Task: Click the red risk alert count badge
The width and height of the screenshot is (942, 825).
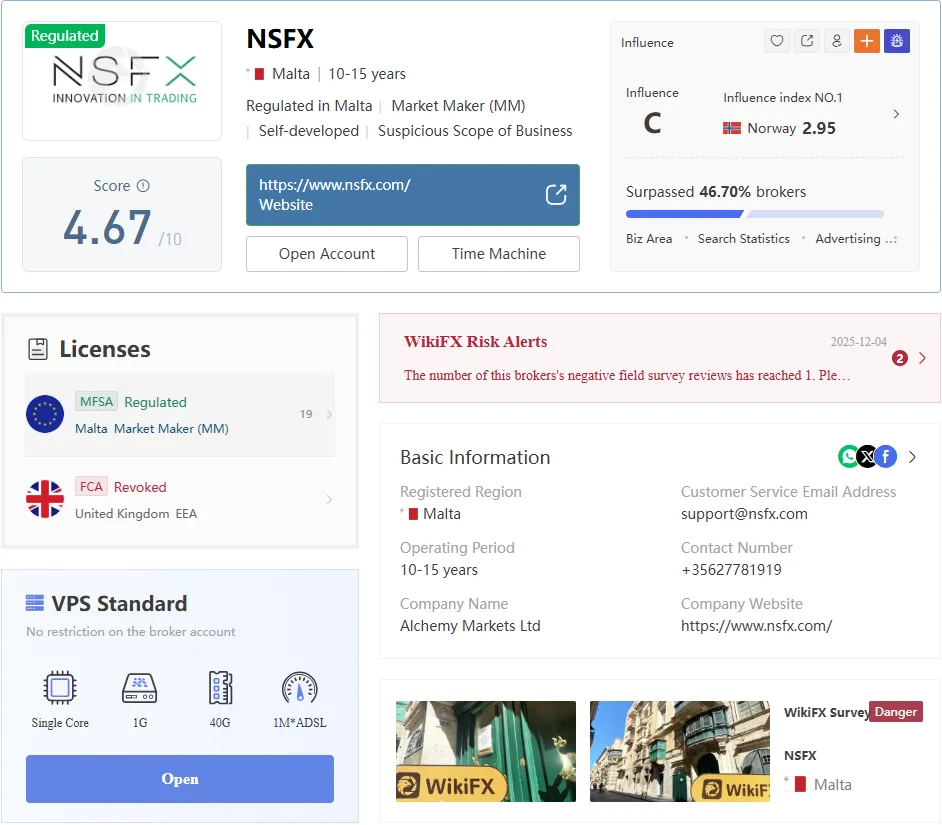Action: [899, 358]
